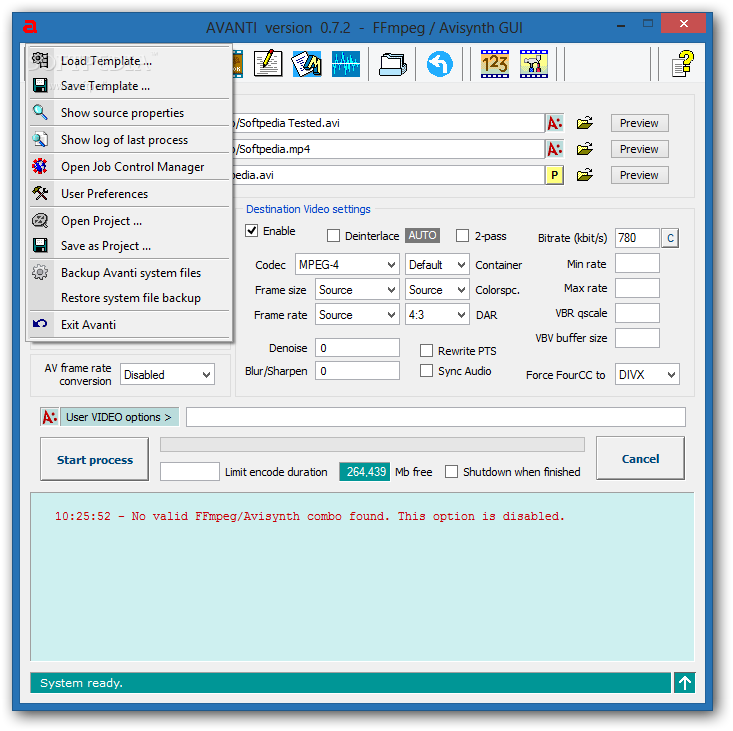The height and width of the screenshot is (731, 733).
Task: Expand the Frame size Source dropdown
Action: pos(357,290)
